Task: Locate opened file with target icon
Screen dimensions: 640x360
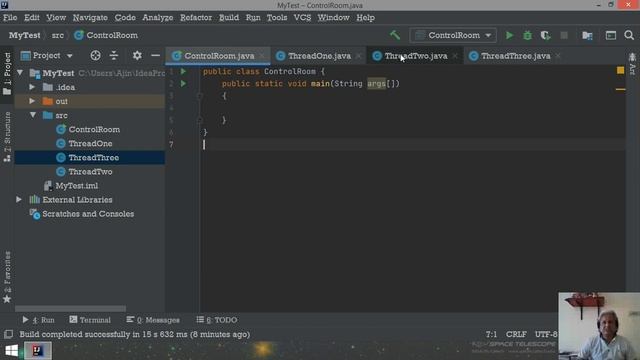Action: [95, 56]
